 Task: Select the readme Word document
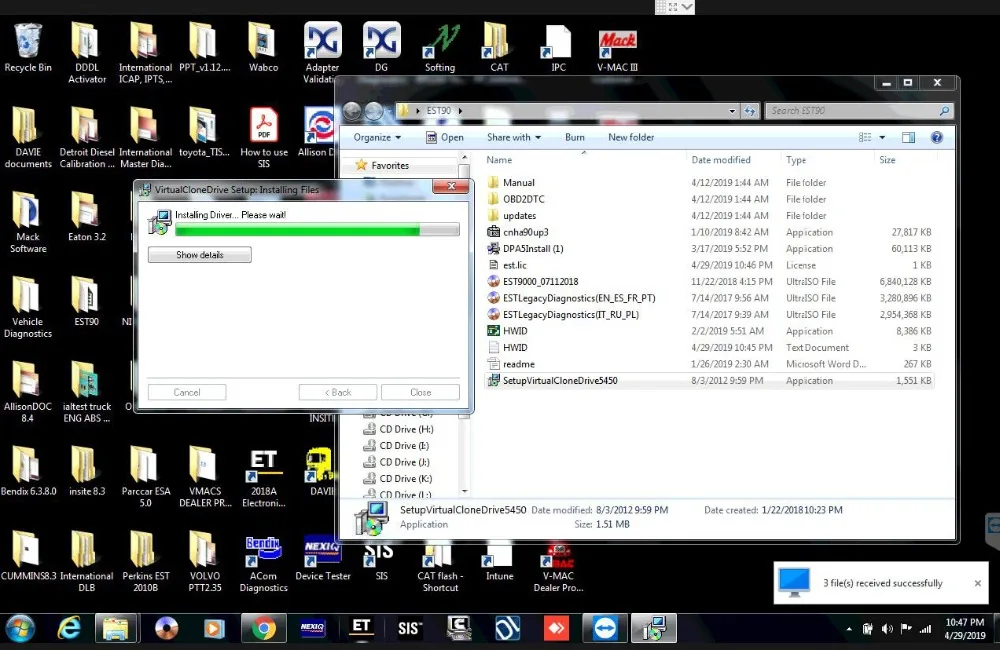(x=708, y=364)
